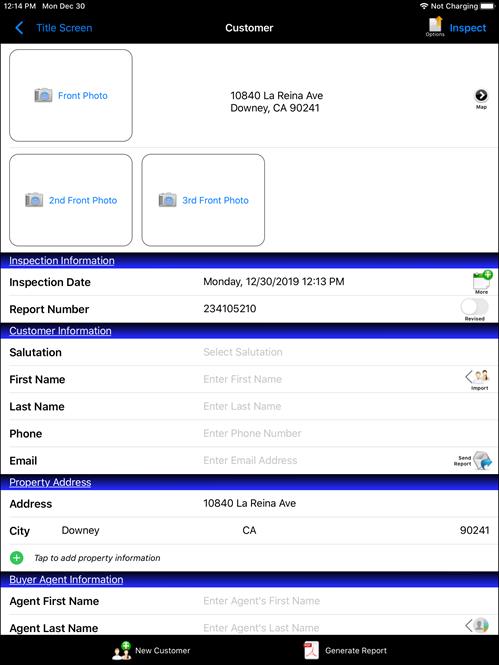Open the Select Salutation picker

tap(243, 352)
